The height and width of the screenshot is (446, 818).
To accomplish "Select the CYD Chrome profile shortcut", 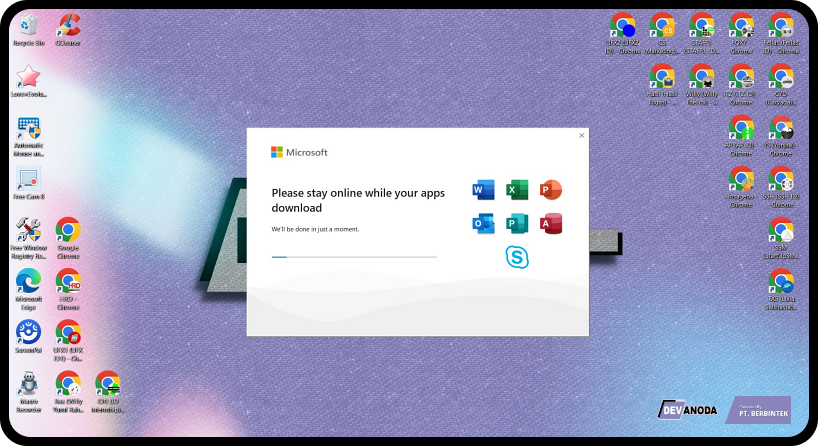I will [781, 85].
